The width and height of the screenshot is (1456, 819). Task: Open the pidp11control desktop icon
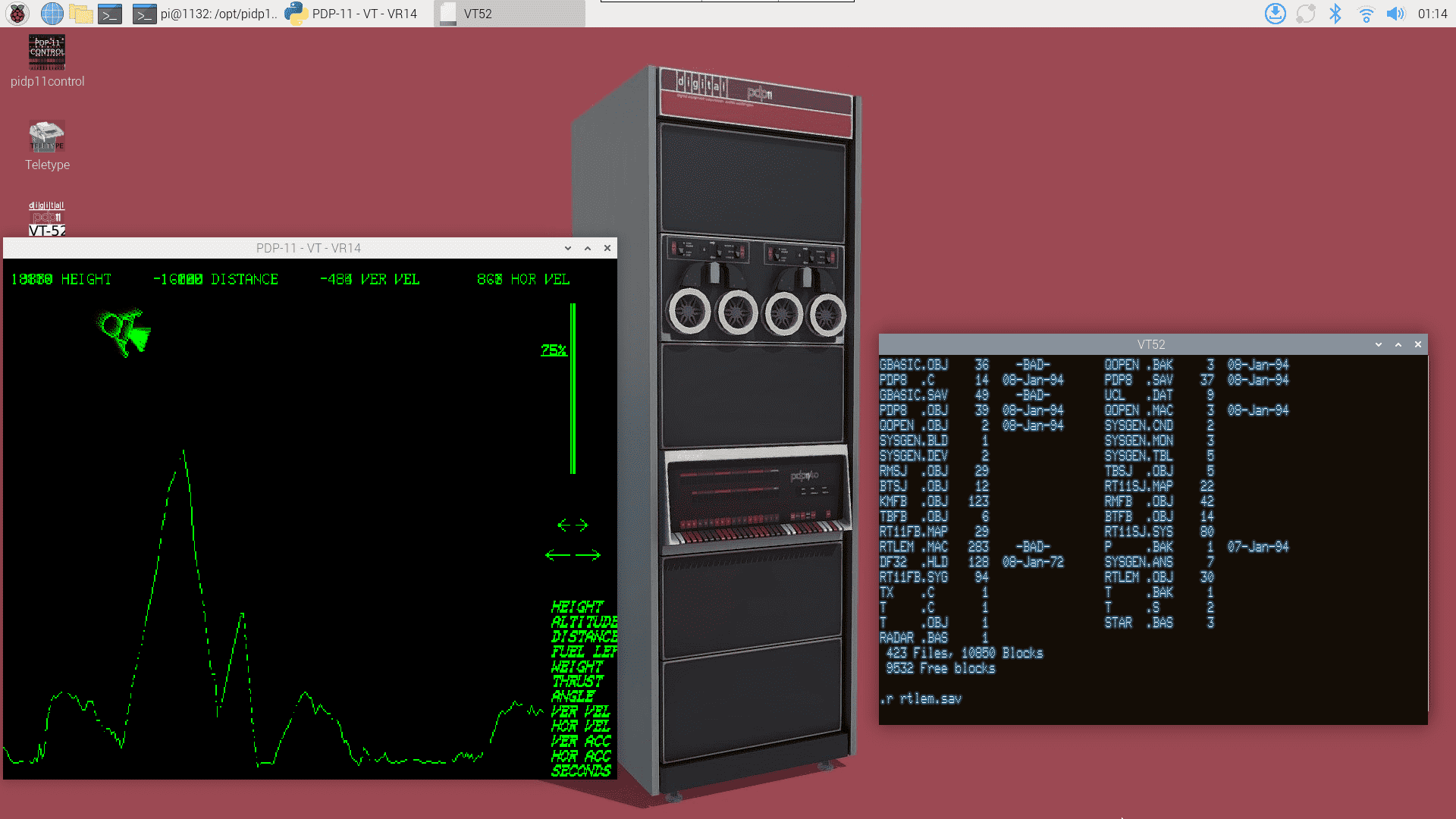pyautogui.click(x=47, y=53)
